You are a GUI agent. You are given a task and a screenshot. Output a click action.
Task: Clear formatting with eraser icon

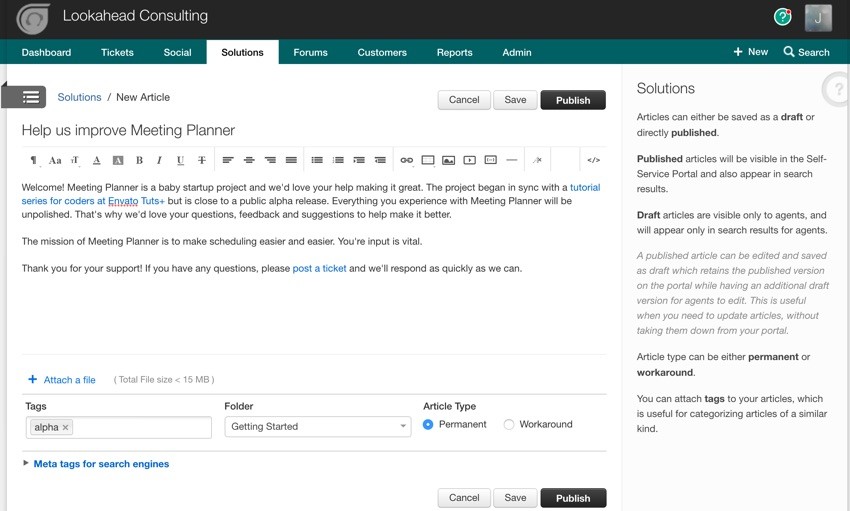pos(537,160)
